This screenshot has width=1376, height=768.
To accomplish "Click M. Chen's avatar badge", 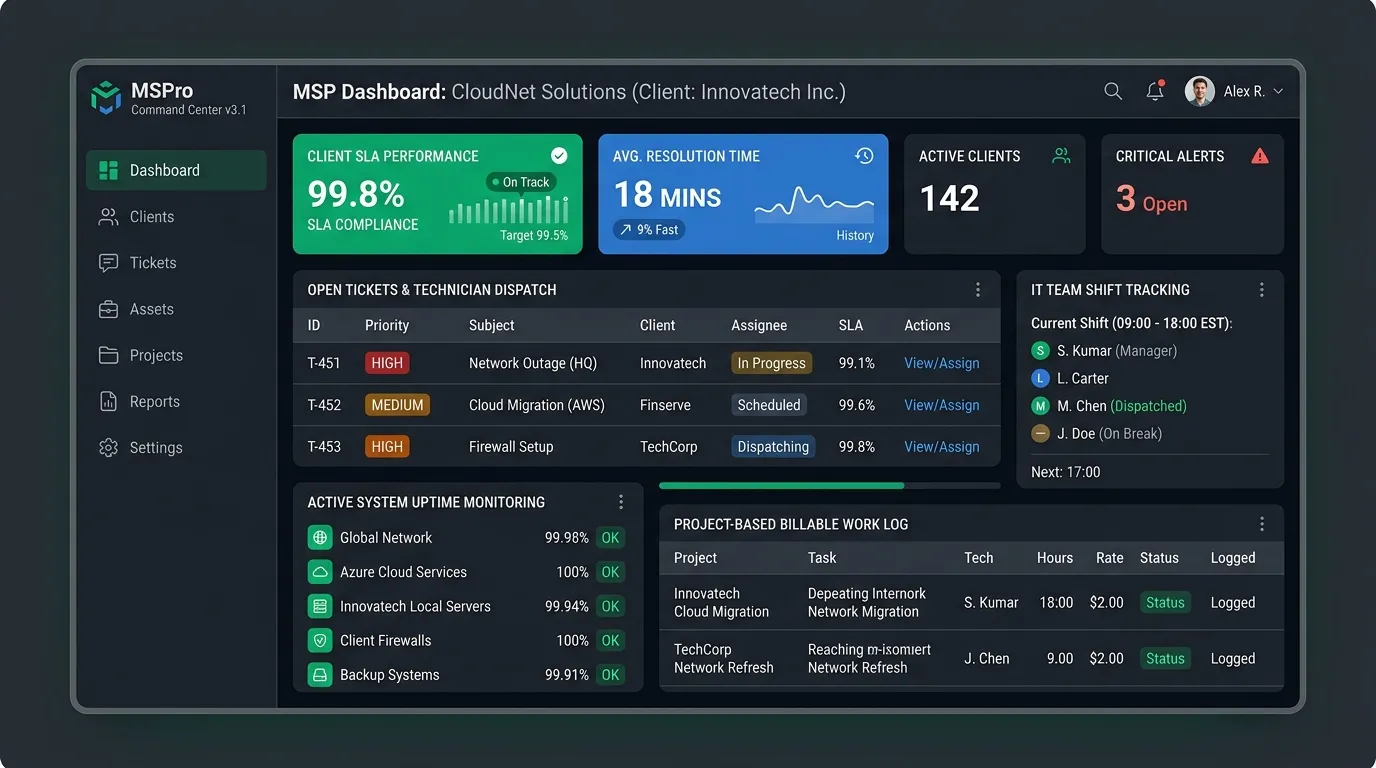I will (x=1040, y=406).
